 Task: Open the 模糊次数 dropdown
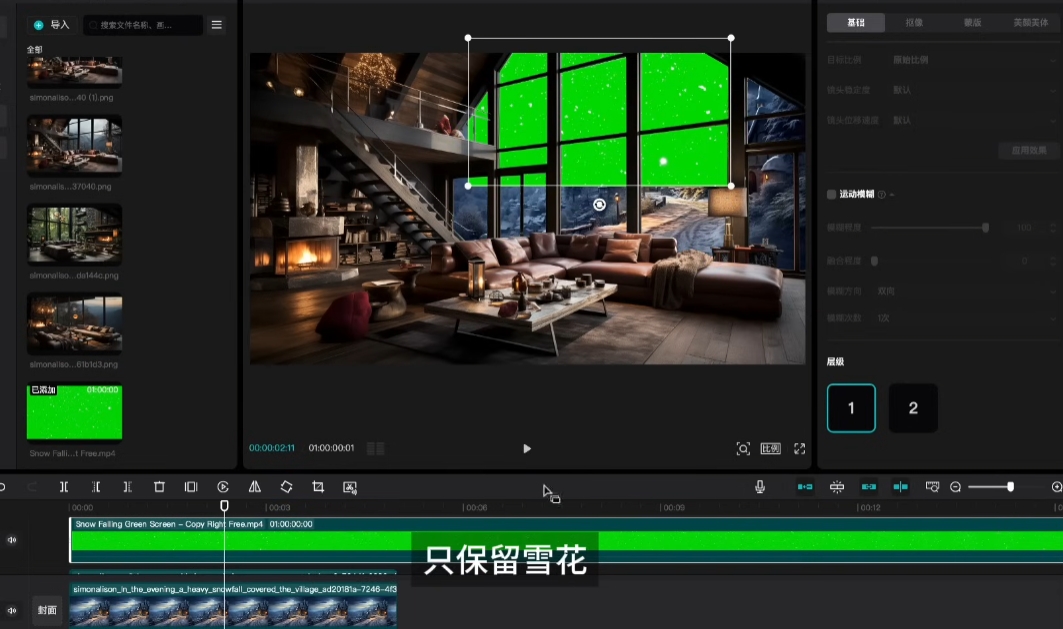tap(965, 317)
